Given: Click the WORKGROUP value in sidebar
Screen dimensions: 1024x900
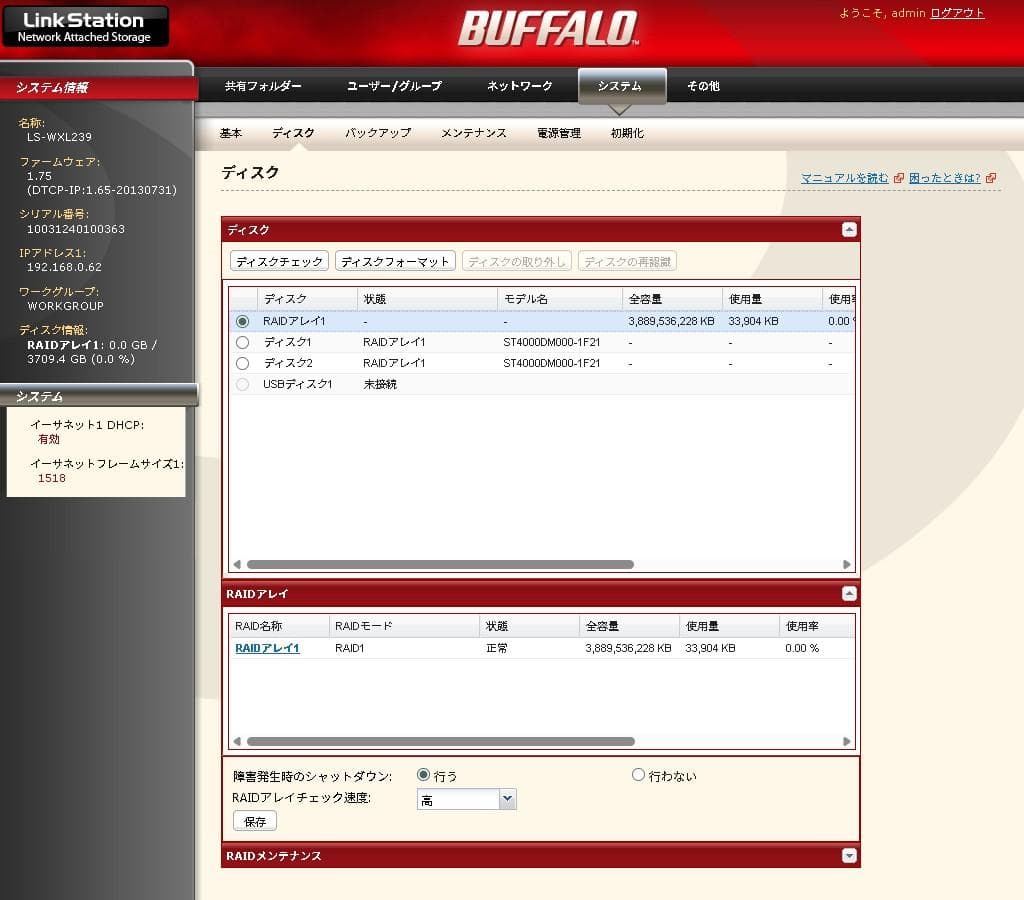Looking at the screenshot, I should pyautogui.click(x=65, y=306).
